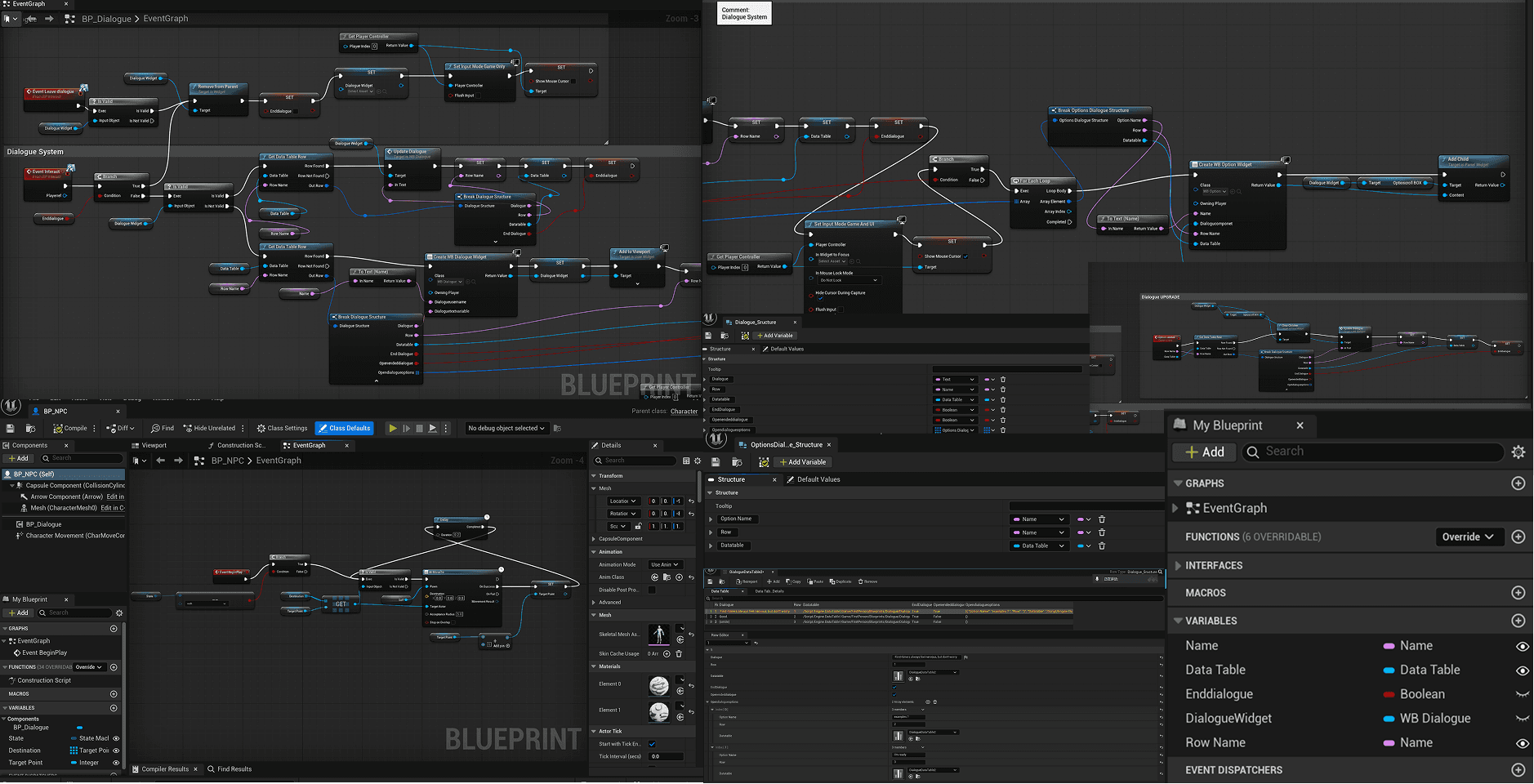Toggle visibility eye for DialogueWidget variable

[x=1523, y=719]
